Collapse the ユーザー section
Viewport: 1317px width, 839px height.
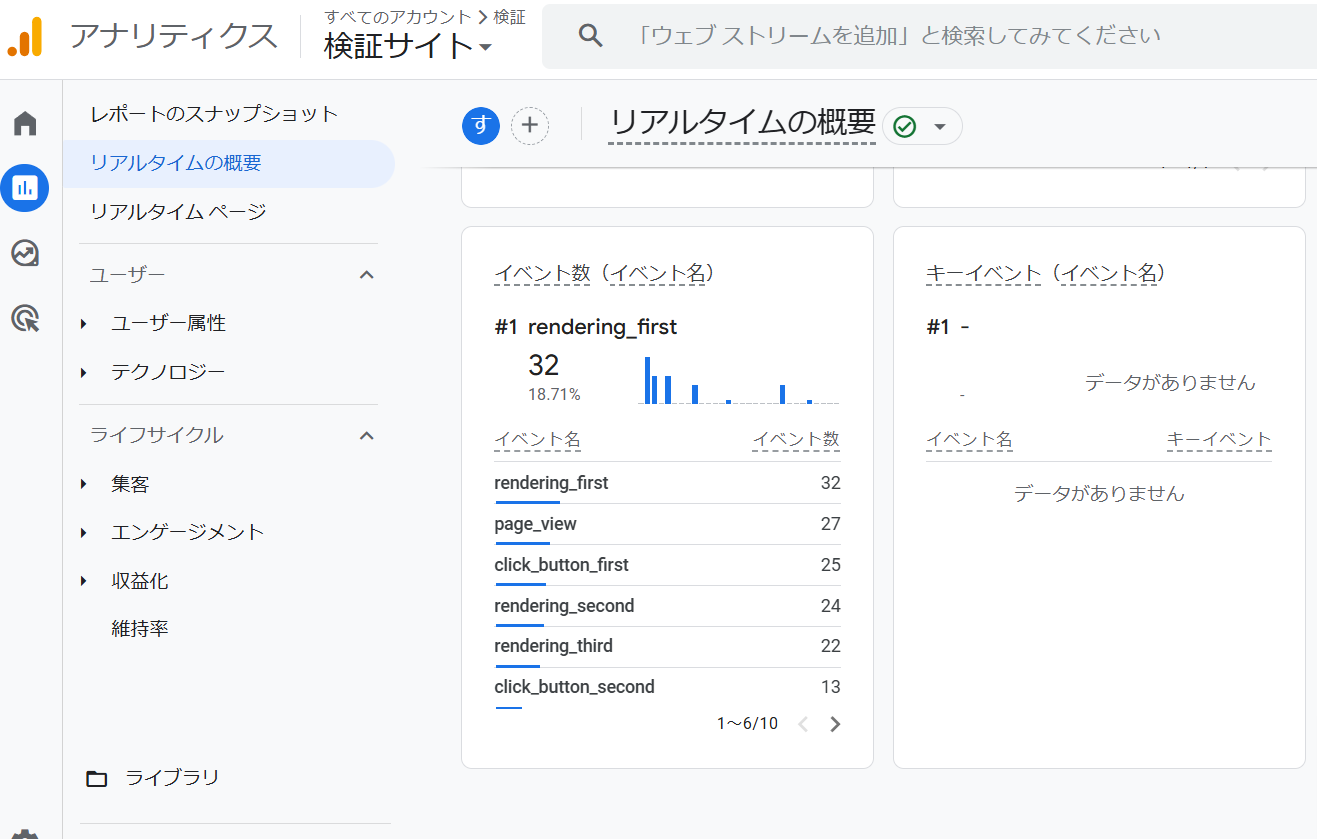366,275
